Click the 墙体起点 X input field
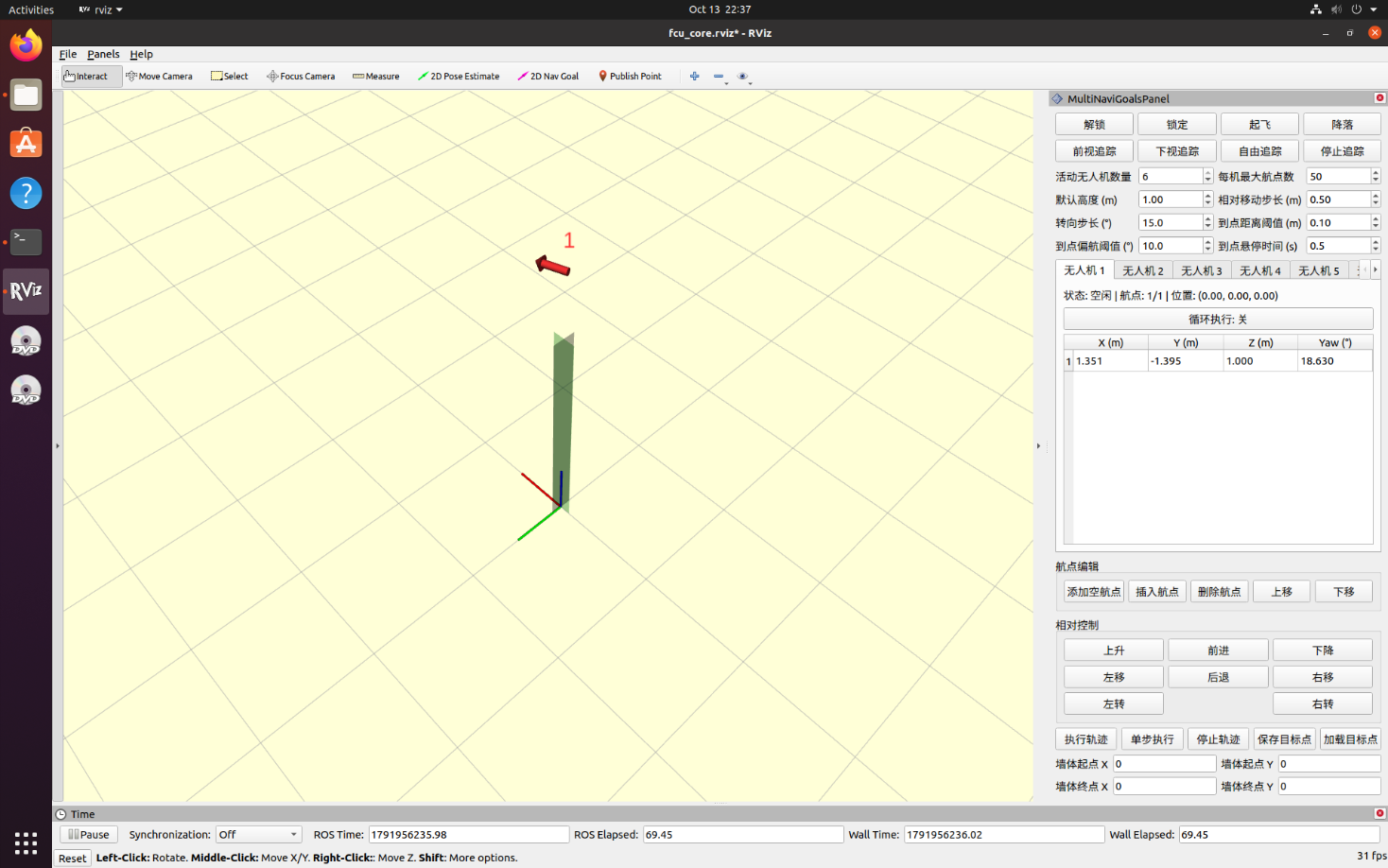This screenshot has height=868, width=1388. coord(1164,764)
